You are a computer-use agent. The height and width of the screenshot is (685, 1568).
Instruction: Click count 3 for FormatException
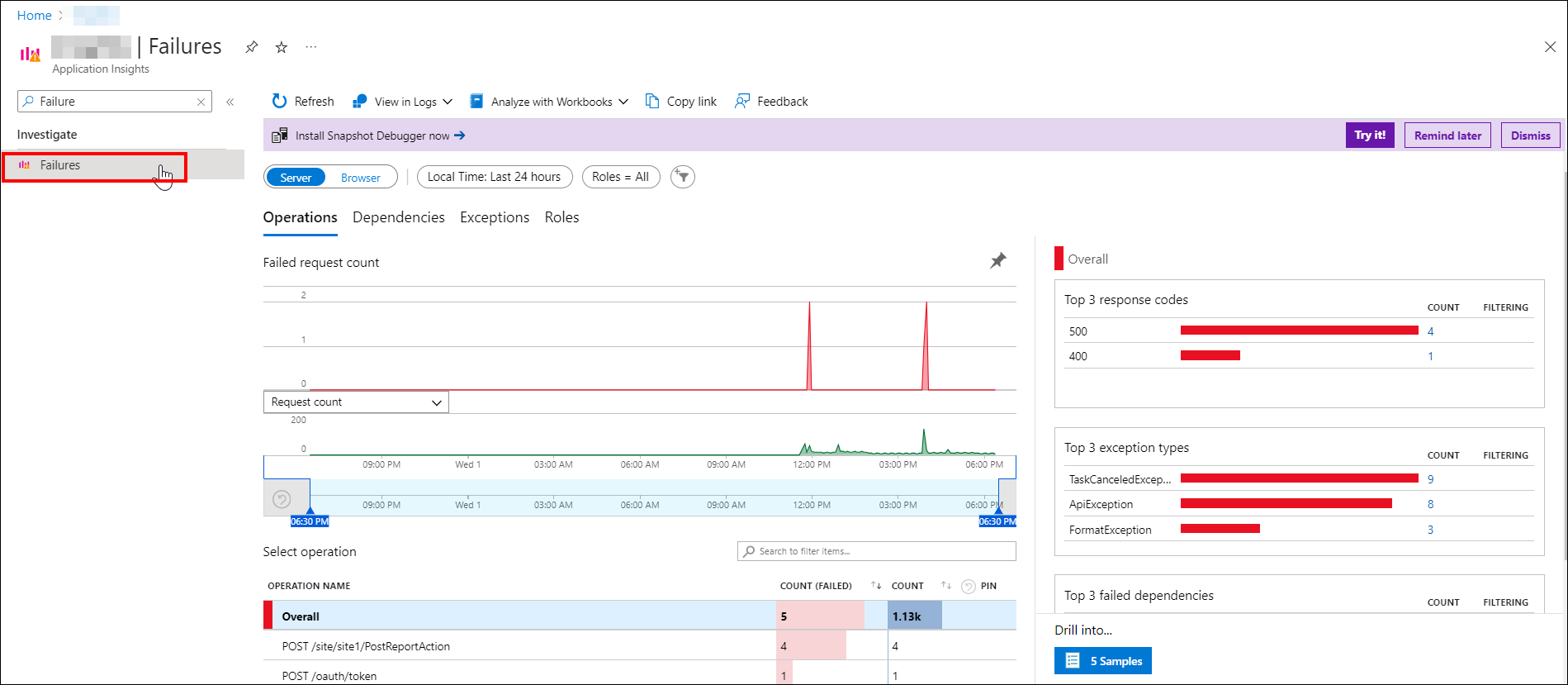(x=1430, y=530)
